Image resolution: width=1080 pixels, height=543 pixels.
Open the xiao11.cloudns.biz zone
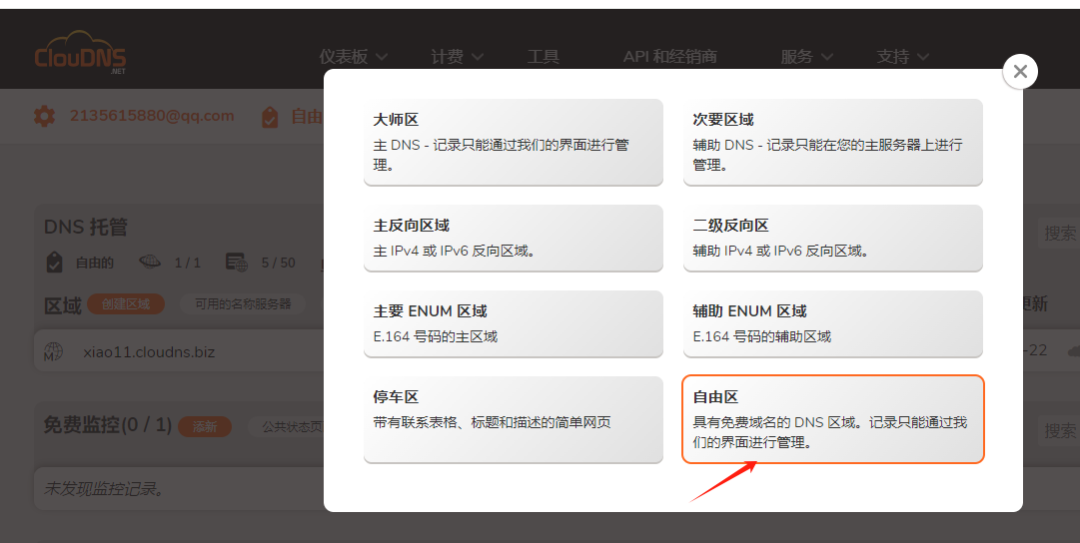click(x=149, y=352)
